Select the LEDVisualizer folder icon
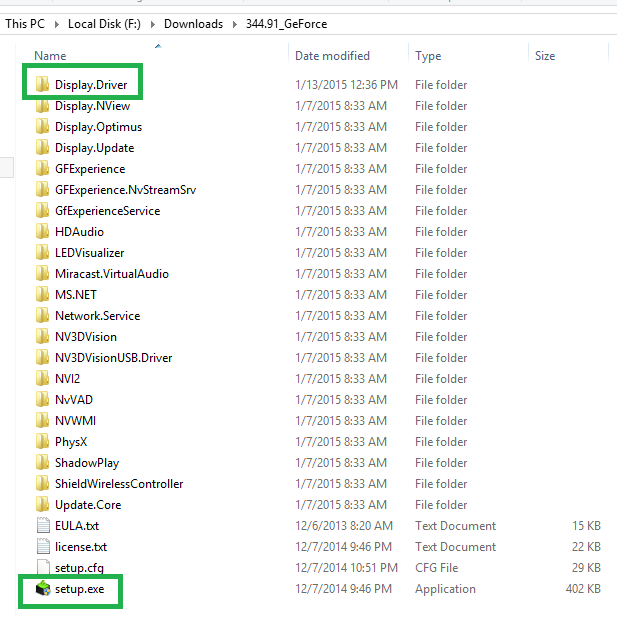The height and width of the screenshot is (617, 617). pos(42,252)
